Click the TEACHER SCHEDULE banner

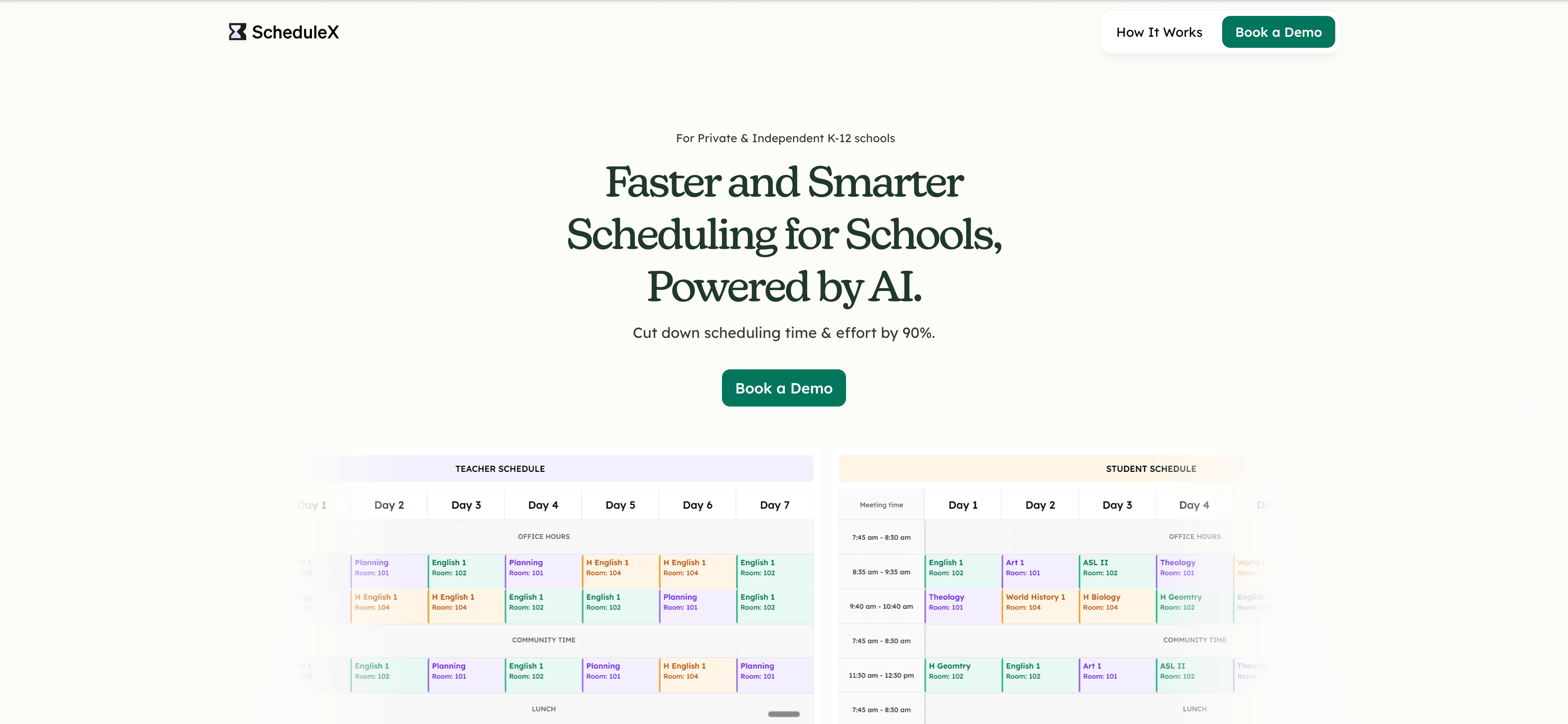click(500, 469)
